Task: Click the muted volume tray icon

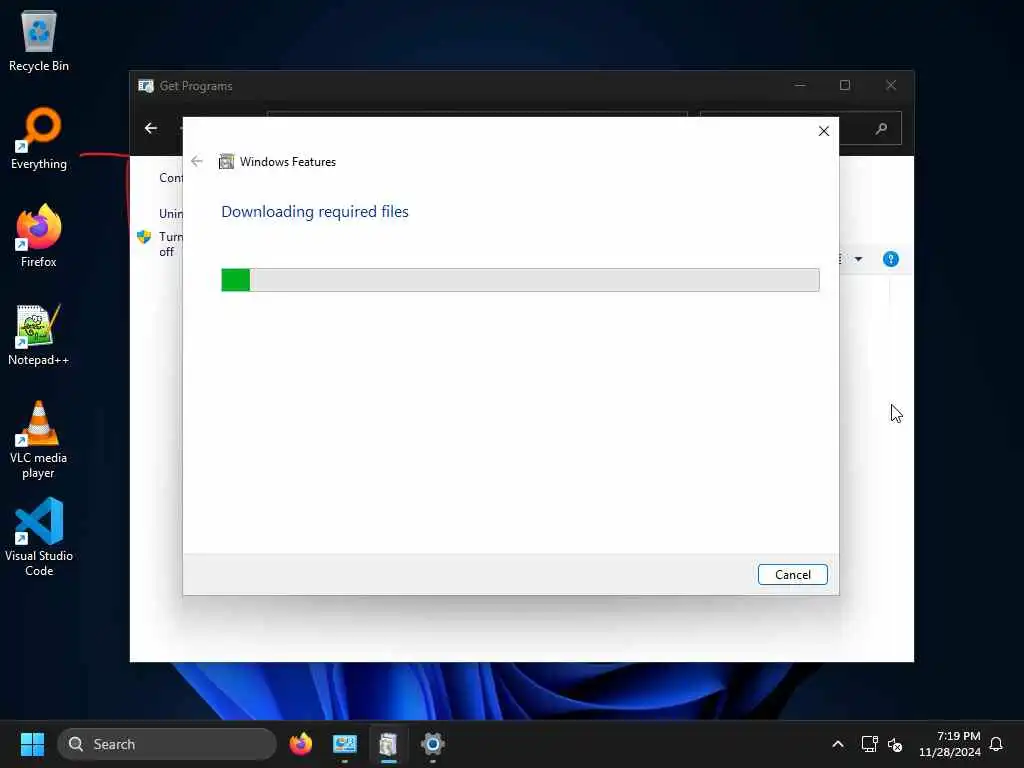Action: click(x=895, y=744)
